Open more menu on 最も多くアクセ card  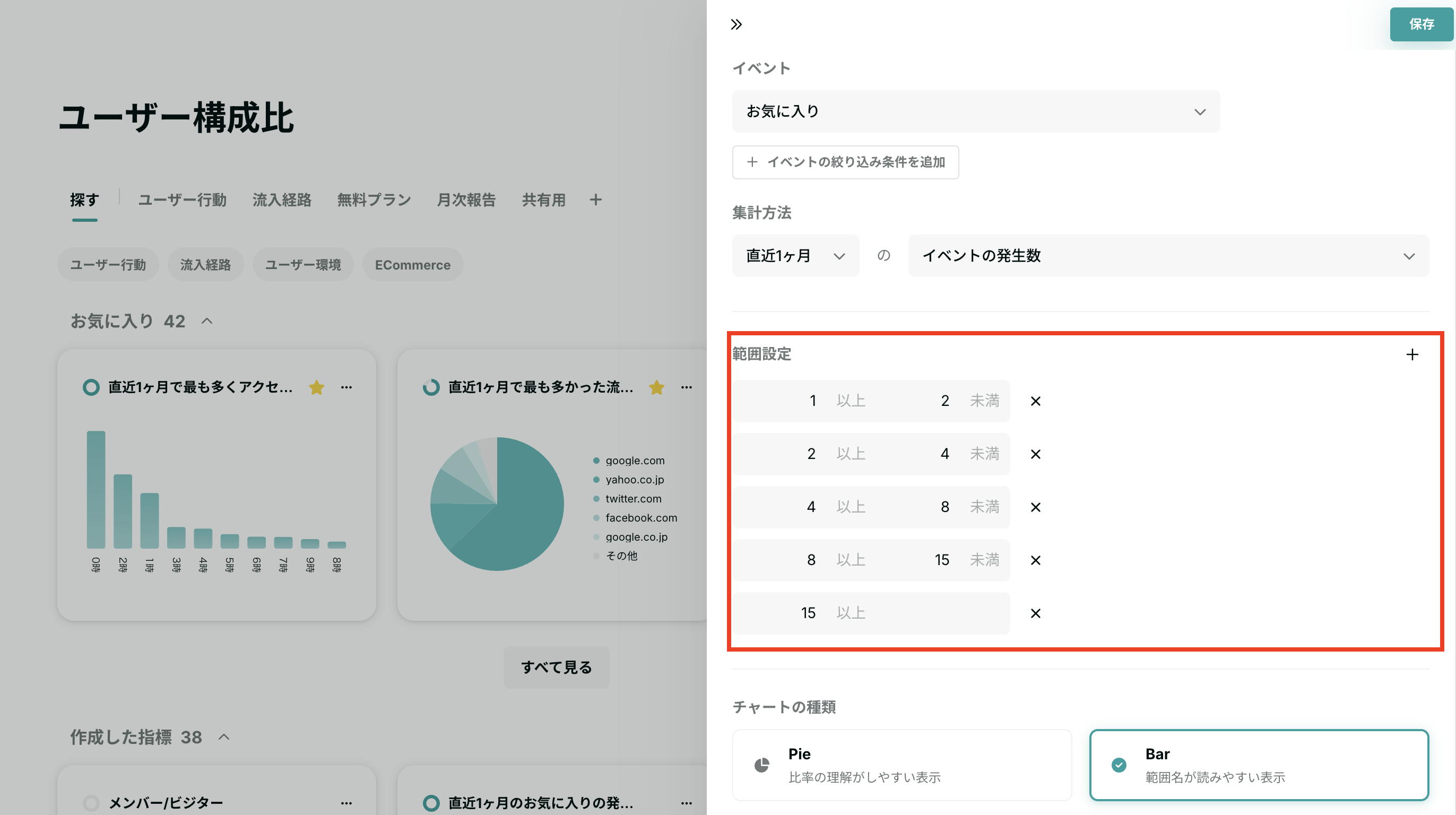click(x=346, y=387)
